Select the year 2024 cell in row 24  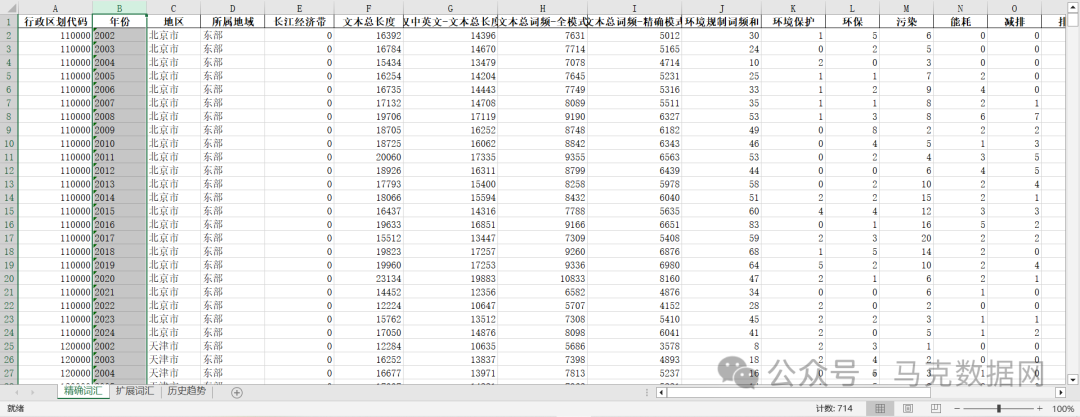coord(119,332)
